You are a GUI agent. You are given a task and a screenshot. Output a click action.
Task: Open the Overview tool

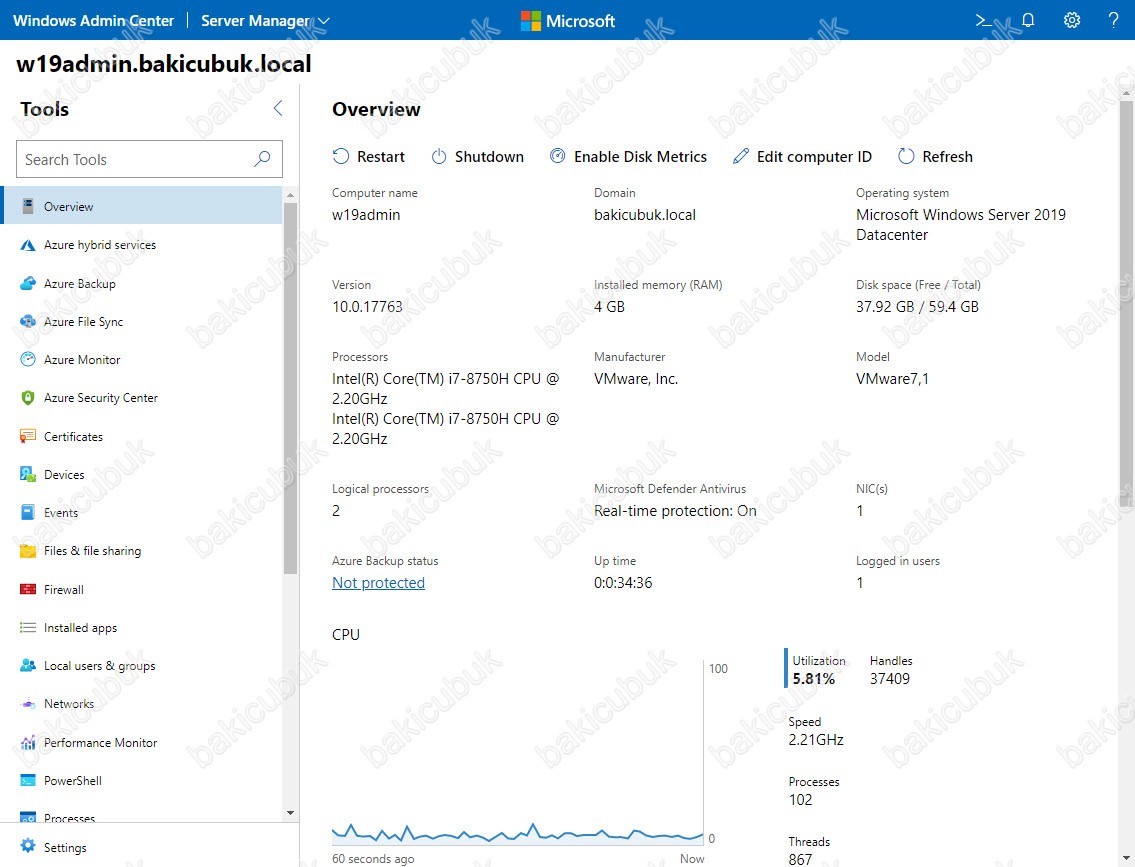[142, 206]
